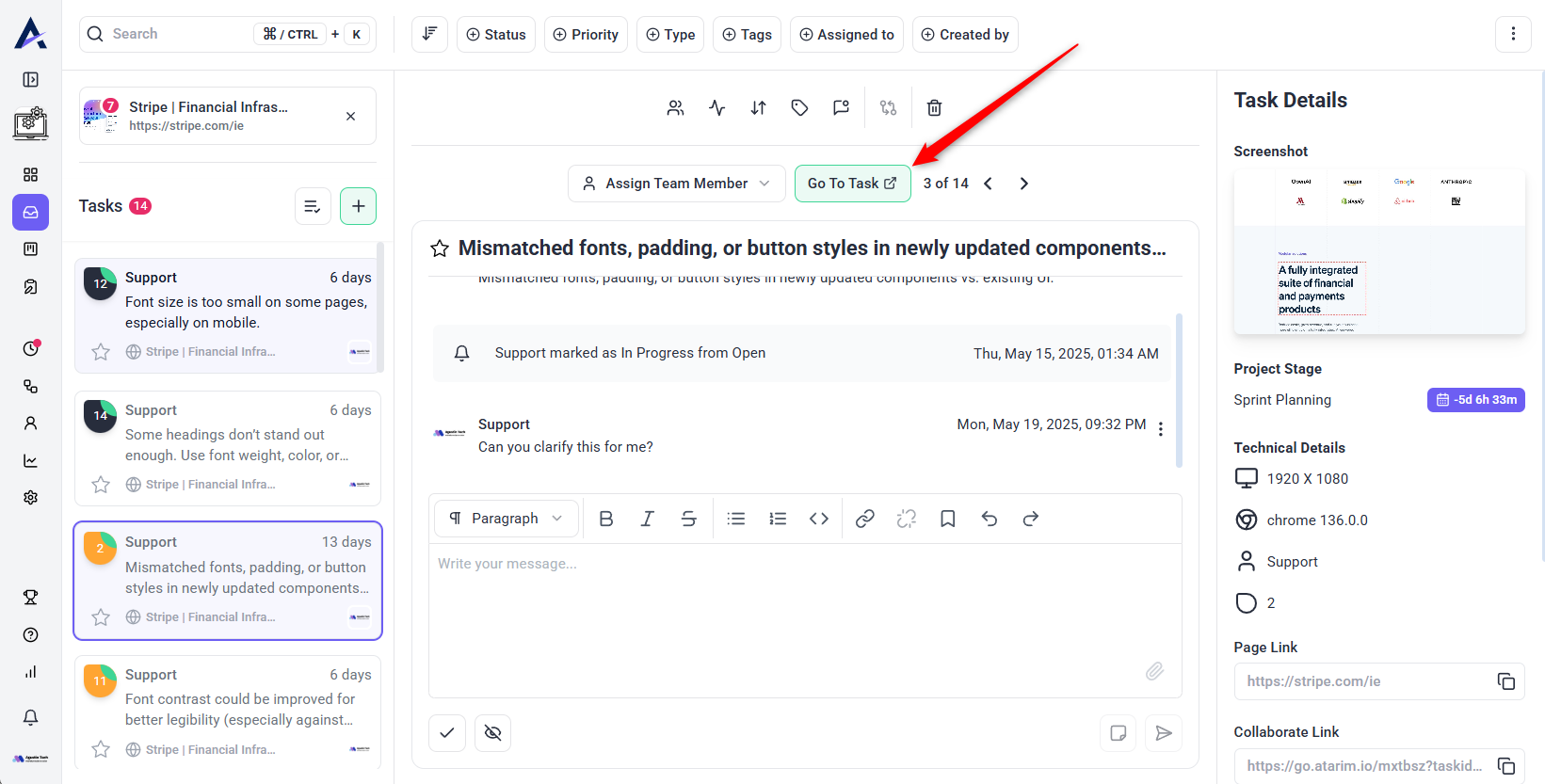Open the Assigned to filter
The height and width of the screenshot is (784, 1545).
click(846, 35)
